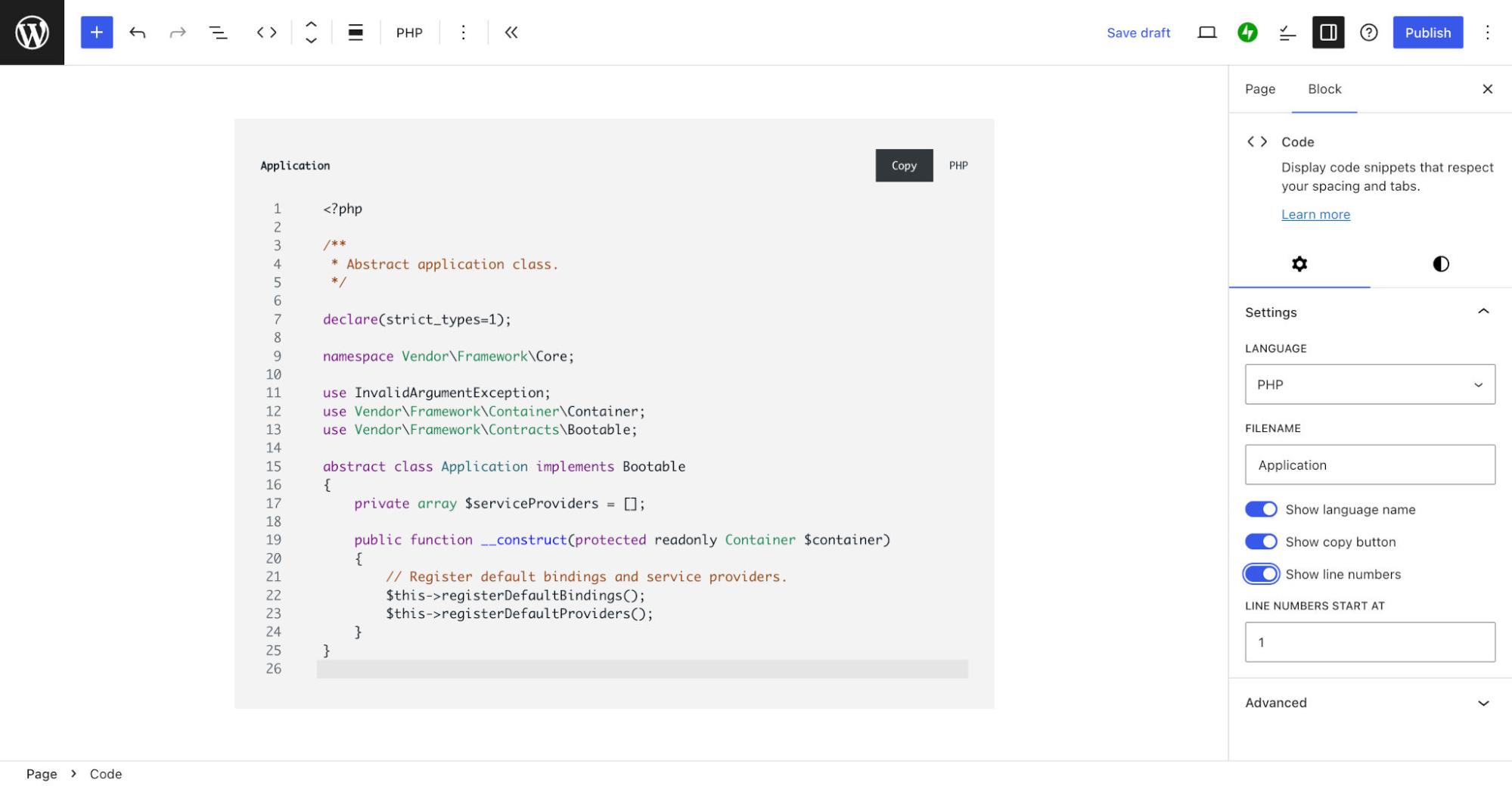This screenshot has width=1512, height=786.
Task: Disable Show language name
Action: pyautogui.click(x=1261, y=509)
